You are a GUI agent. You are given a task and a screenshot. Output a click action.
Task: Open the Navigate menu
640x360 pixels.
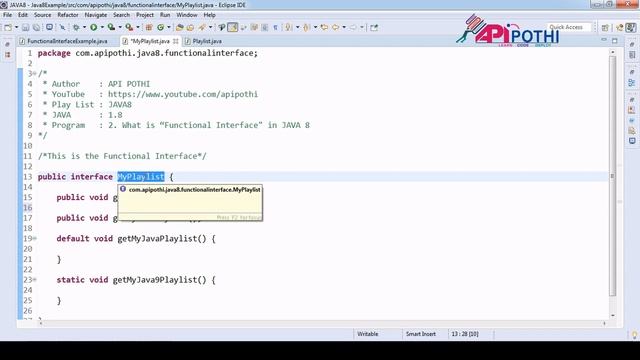[x=96, y=15]
